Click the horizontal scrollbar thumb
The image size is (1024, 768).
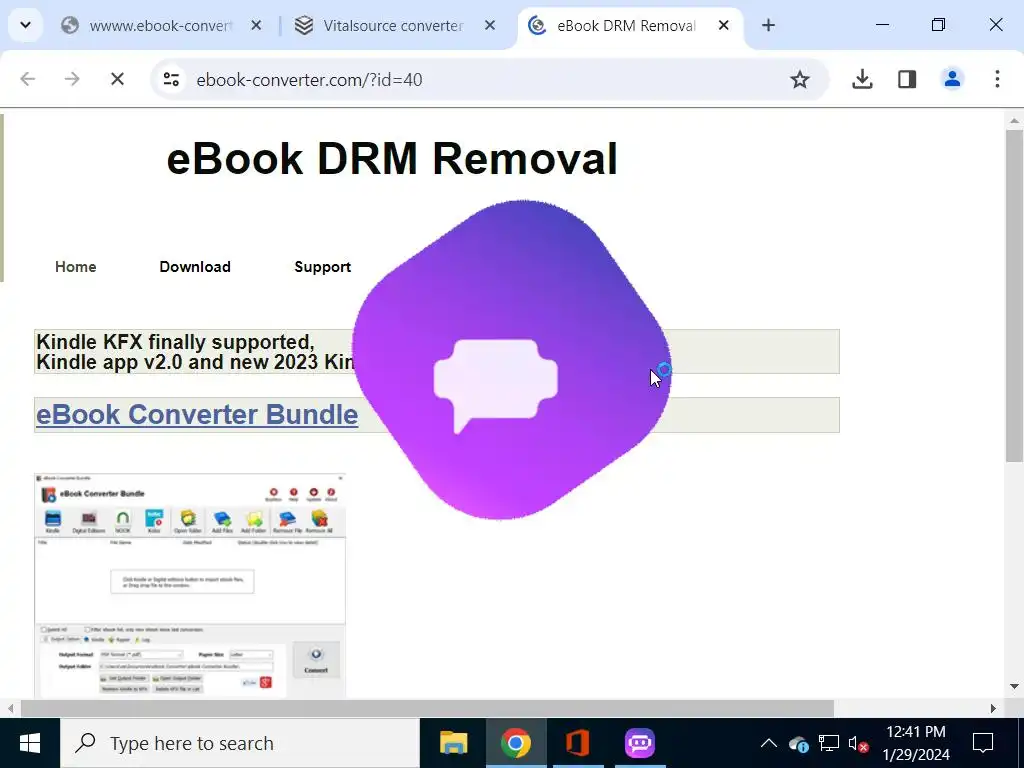(x=427, y=709)
